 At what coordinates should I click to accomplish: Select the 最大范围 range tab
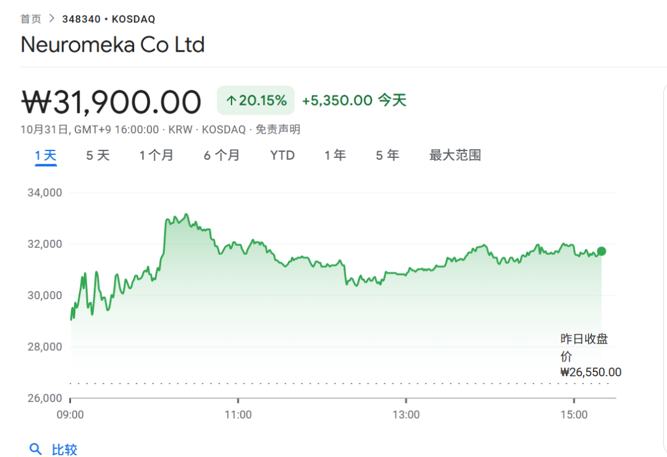[455, 155]
